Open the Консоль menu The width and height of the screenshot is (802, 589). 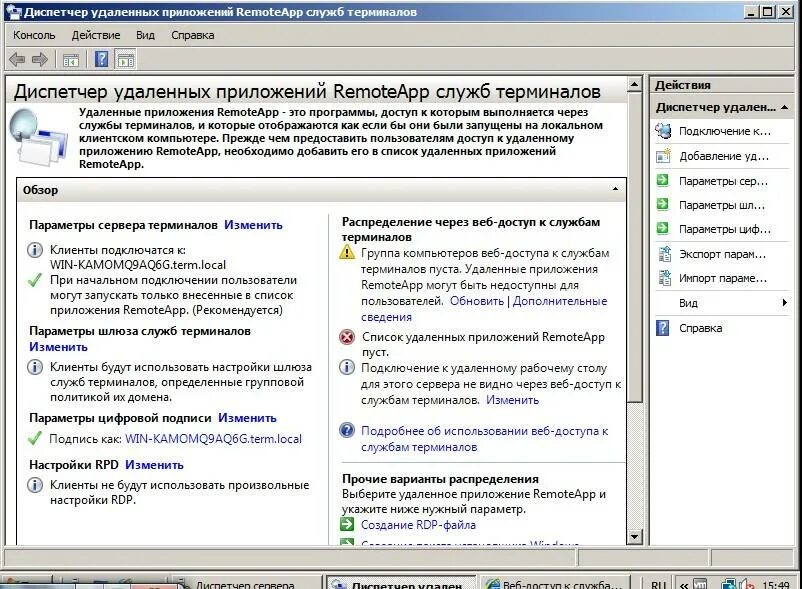[34, 35]
